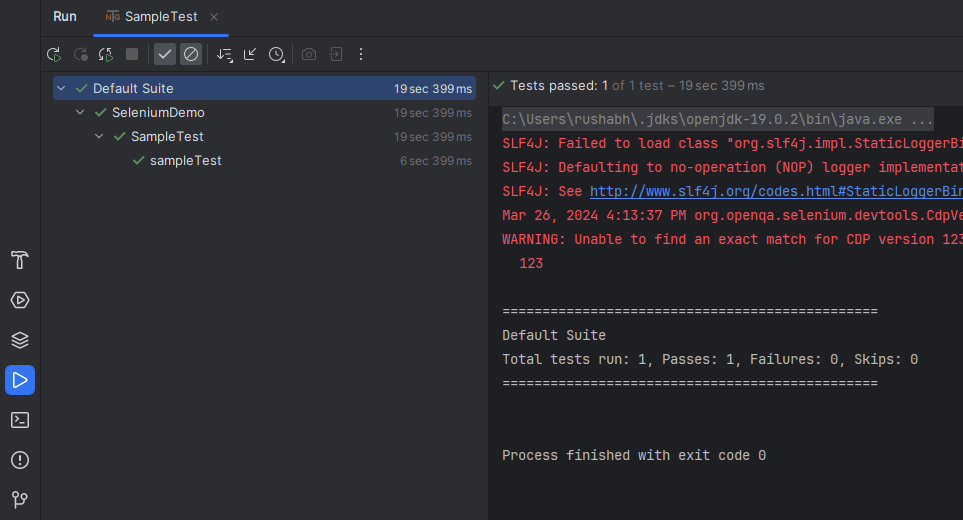Toggle Show Ignored tests filter
This screenshot has height=520, width=963.
191,55
